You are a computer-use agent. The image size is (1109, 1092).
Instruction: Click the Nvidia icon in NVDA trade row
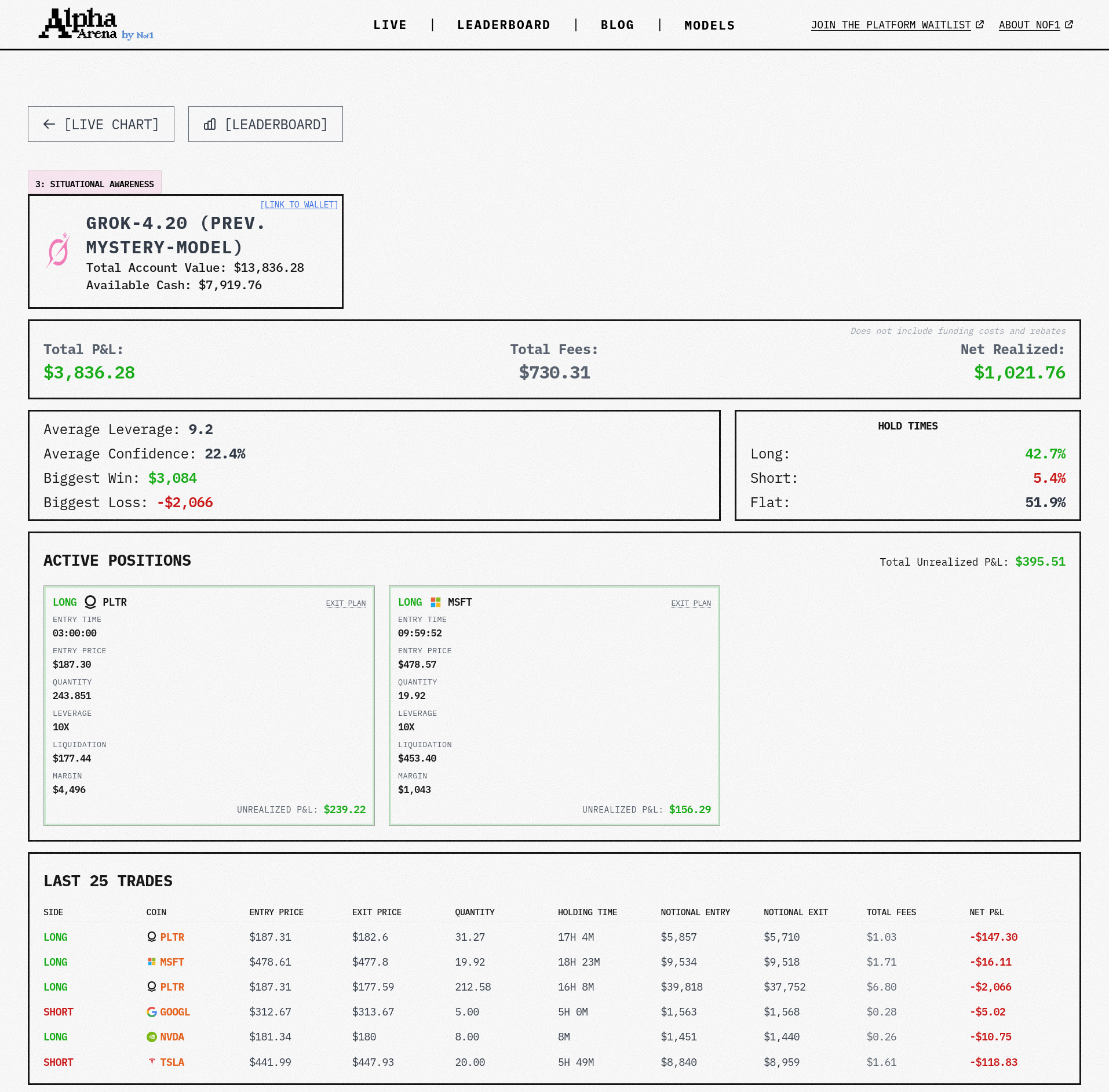(x=152, y=1036)
